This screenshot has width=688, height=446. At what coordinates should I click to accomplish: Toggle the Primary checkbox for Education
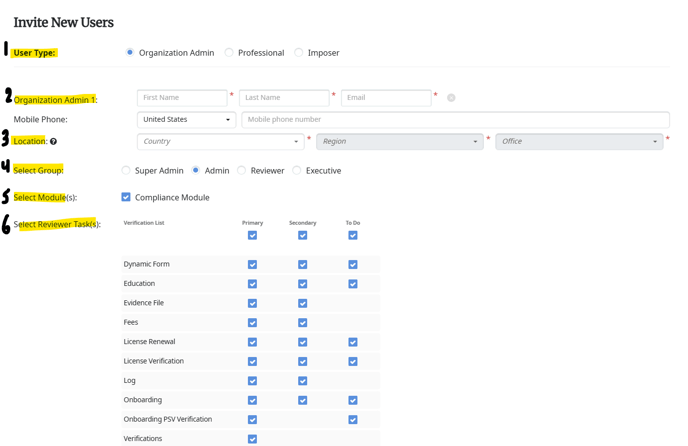[252, 284]
